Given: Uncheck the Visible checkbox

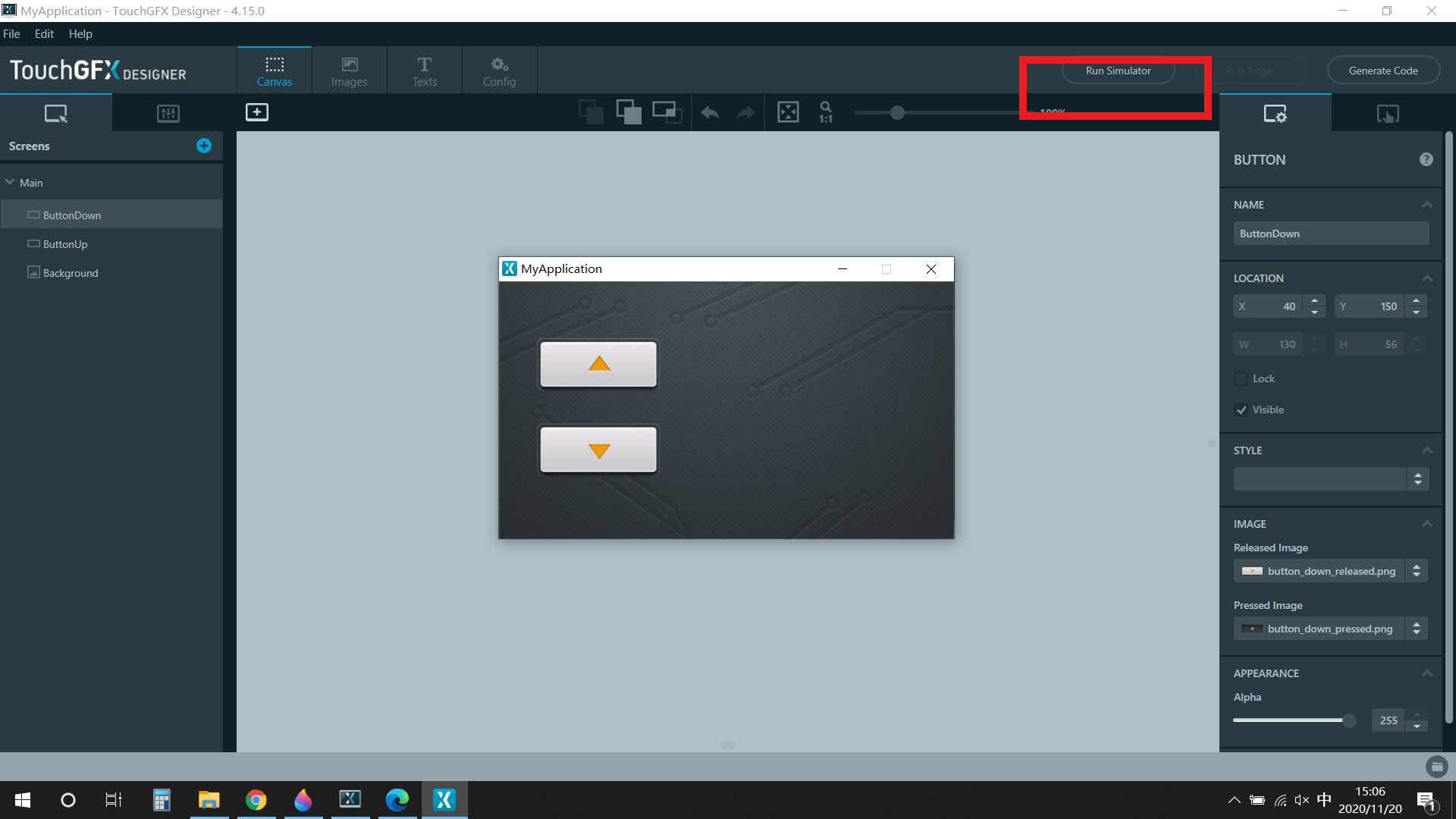Looking at the screenshot, I should pyautogui.click(x=1241, y=409).
